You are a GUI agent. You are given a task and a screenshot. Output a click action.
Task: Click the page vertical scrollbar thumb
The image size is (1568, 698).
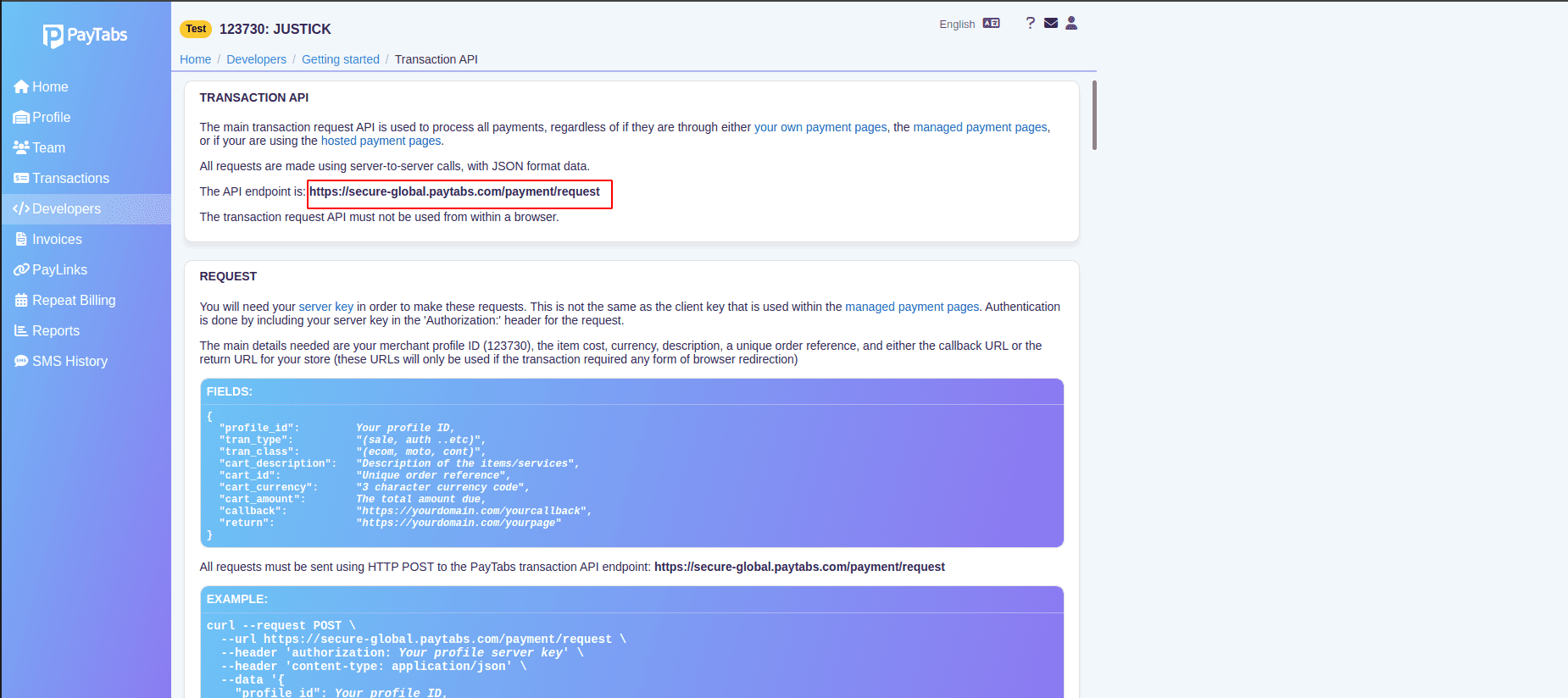point(1094,115)
